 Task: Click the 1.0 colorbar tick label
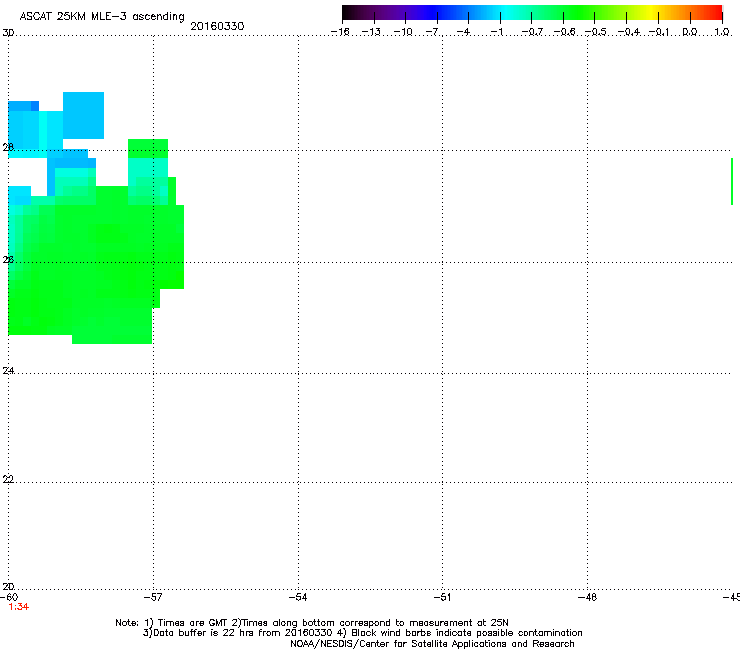[722, 32]
